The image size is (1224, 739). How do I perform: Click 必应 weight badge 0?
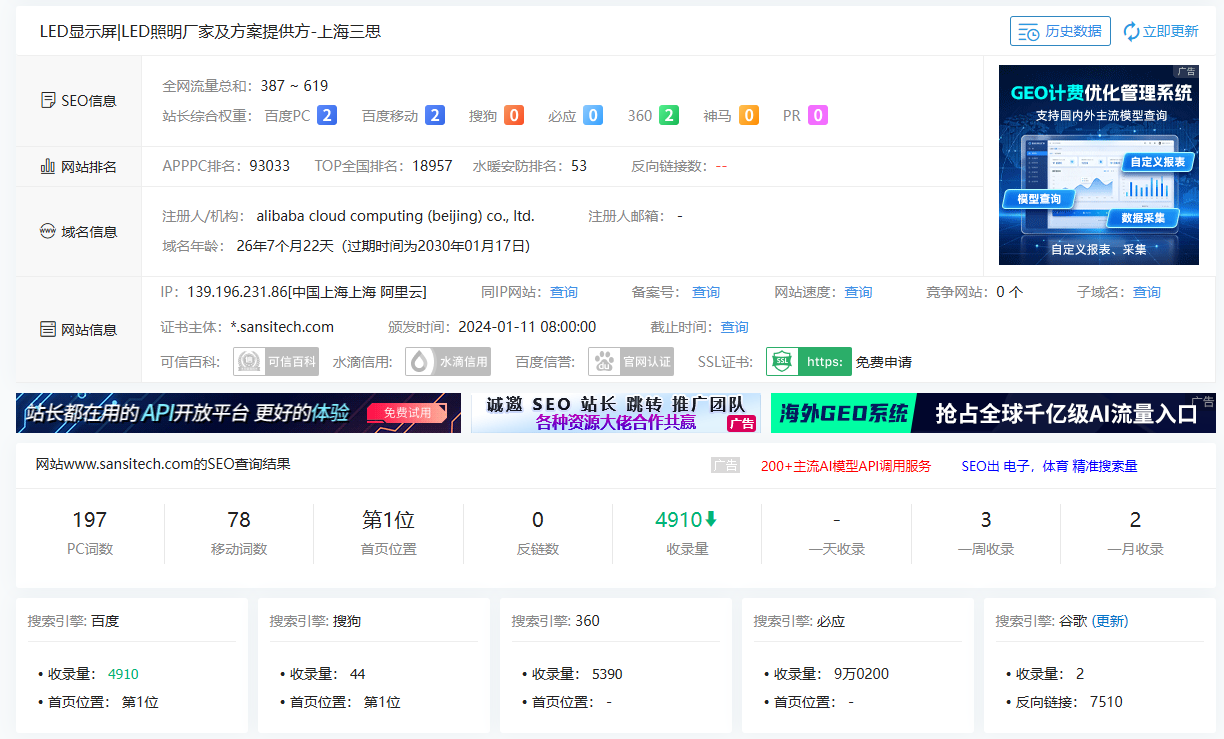(x=593, y=115)
